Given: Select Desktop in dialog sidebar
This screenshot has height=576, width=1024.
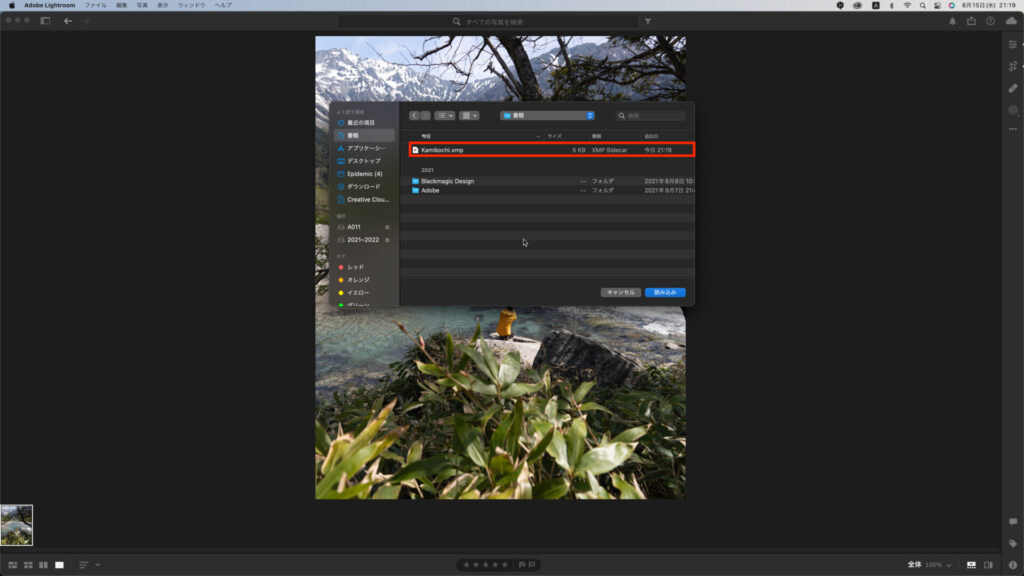Looking at the screenshot, I should click(x=364, y=161).
